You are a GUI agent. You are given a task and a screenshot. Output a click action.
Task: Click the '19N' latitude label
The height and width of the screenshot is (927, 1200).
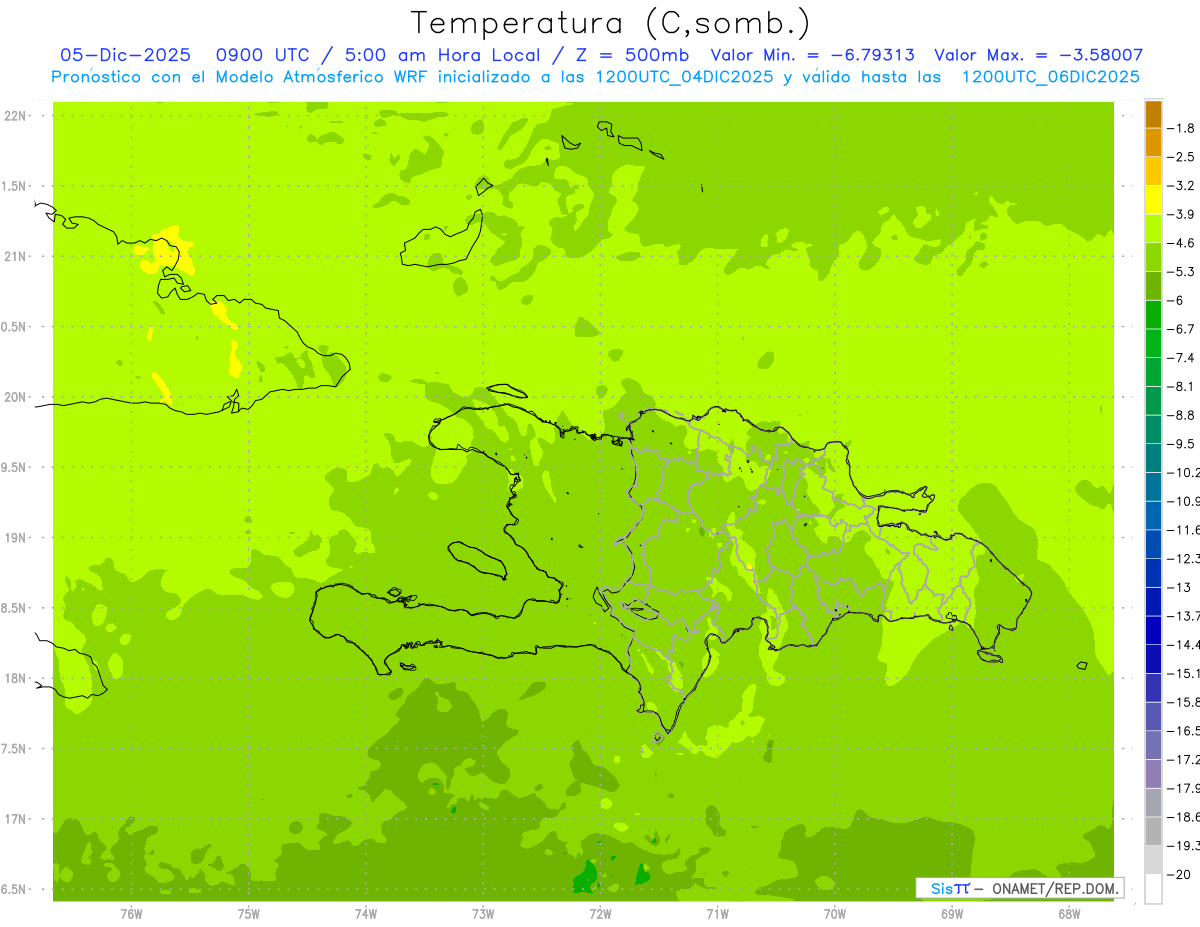(16, 538)
